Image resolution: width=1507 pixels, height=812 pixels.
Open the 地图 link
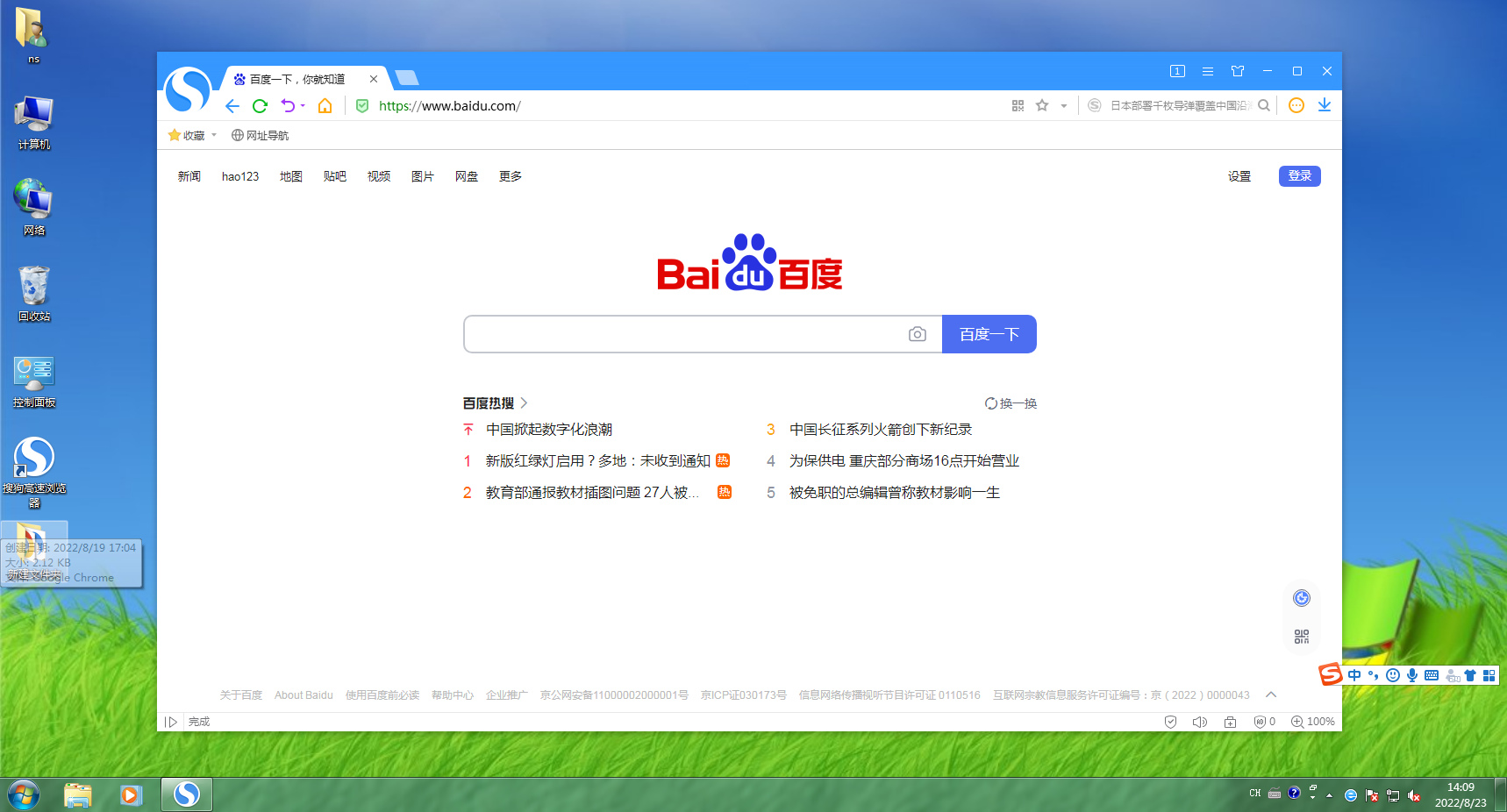point(291,176)
